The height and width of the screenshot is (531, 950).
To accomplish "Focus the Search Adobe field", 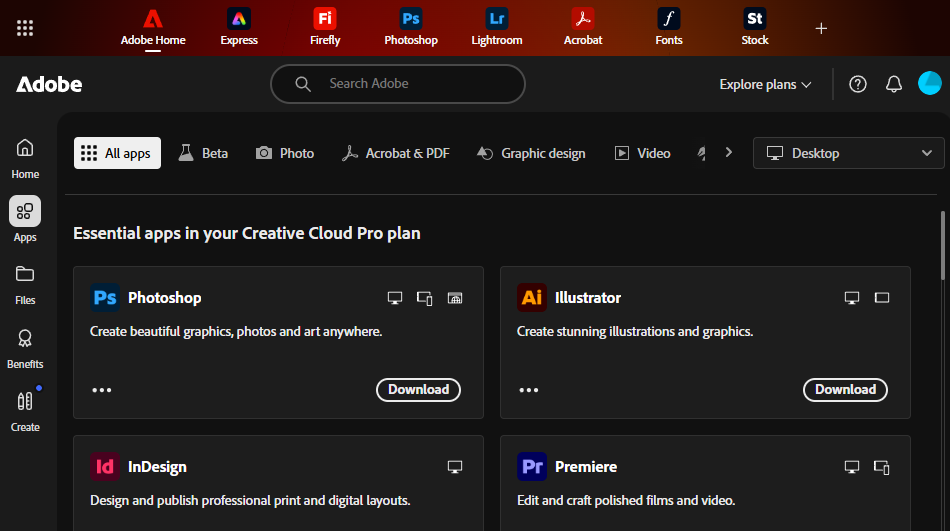I will (397, 84).
